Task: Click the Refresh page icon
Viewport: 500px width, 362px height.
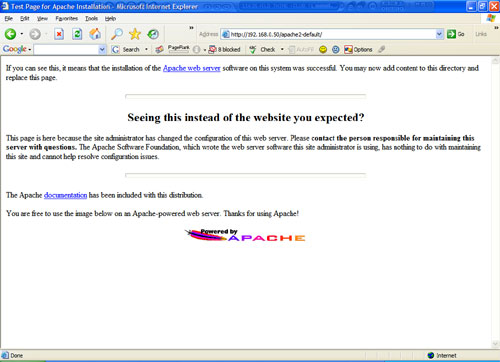Action: [x=77, y=34]
